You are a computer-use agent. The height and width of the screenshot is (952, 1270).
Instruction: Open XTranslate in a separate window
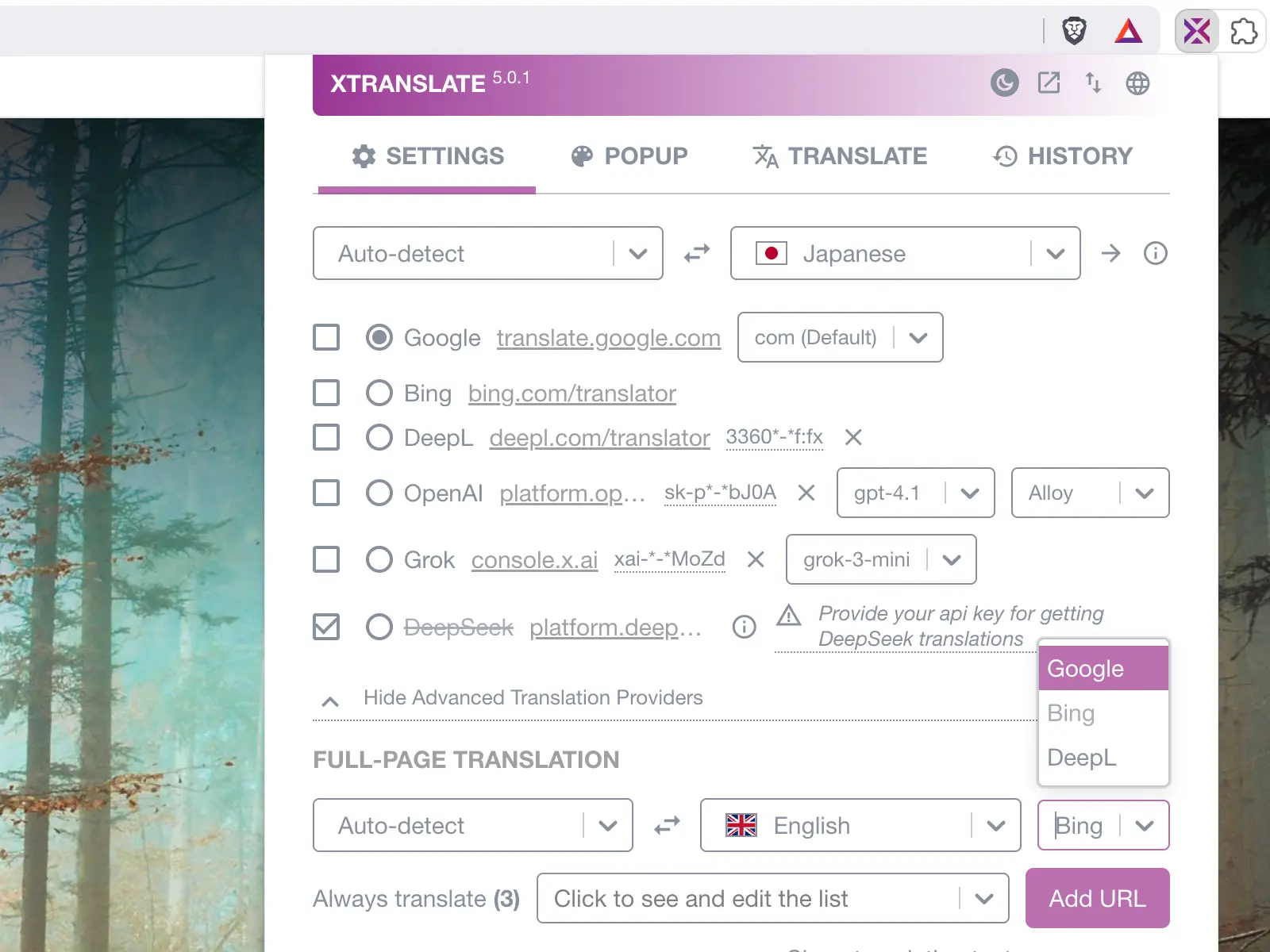[1049, 83]
